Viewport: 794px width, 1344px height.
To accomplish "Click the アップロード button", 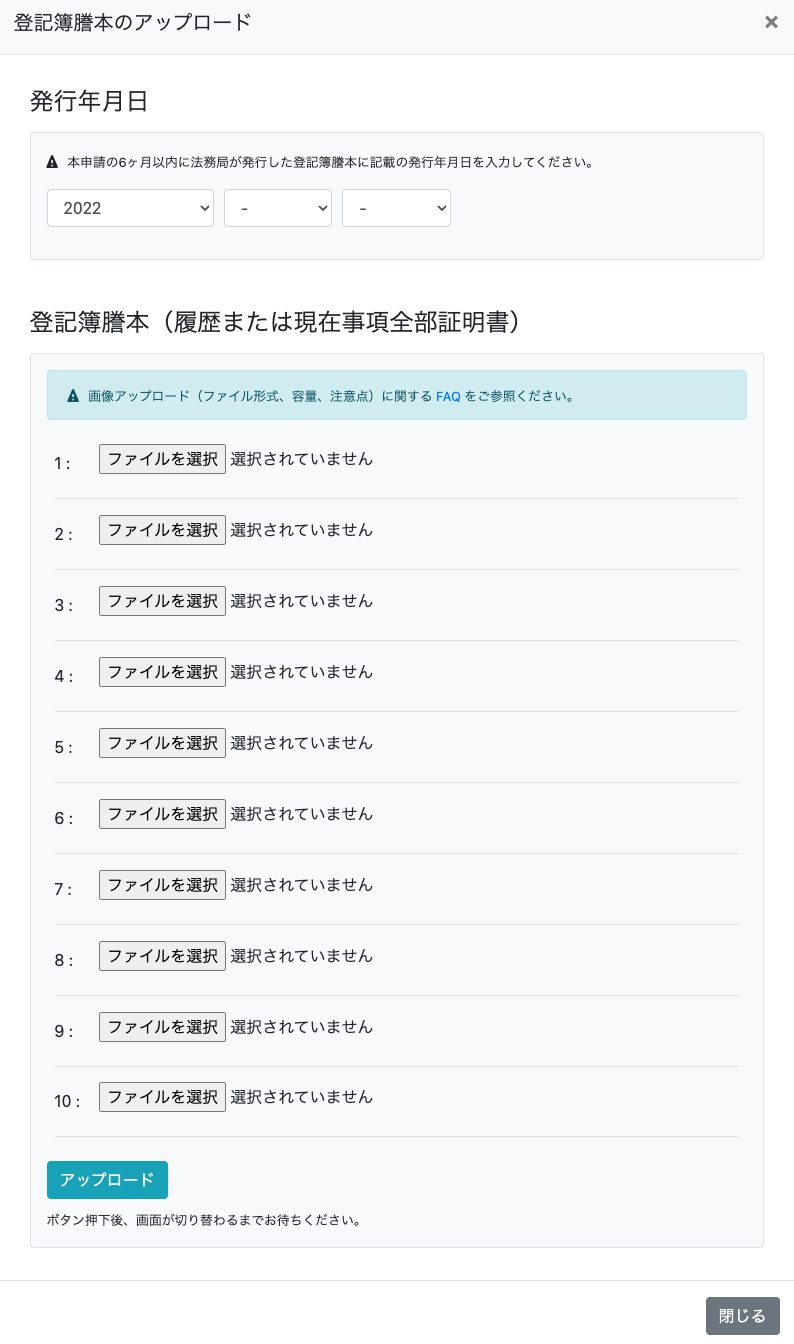I will tap(107, 1180).
